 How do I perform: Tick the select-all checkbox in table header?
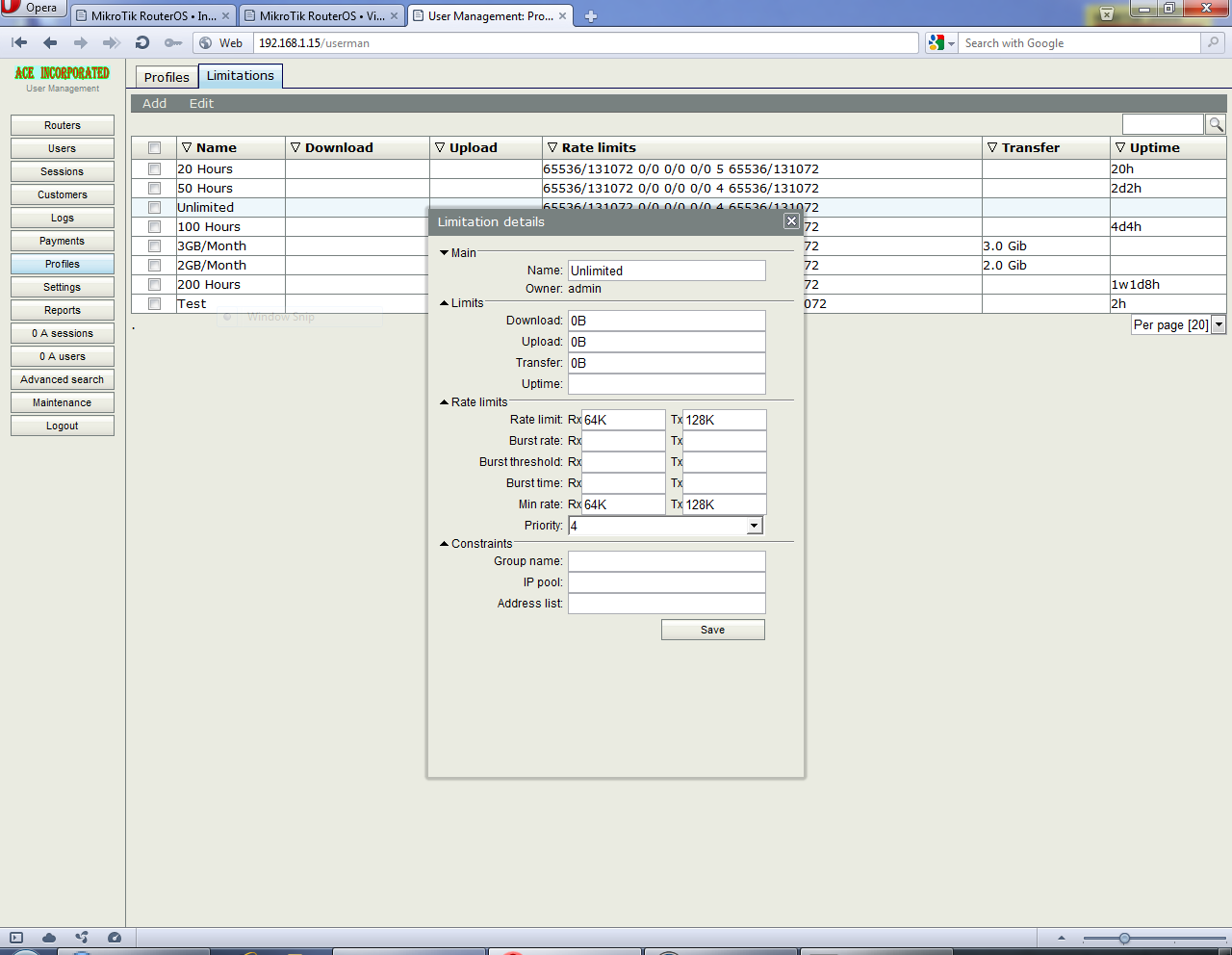pyautogui.click(x=154, y=148)
